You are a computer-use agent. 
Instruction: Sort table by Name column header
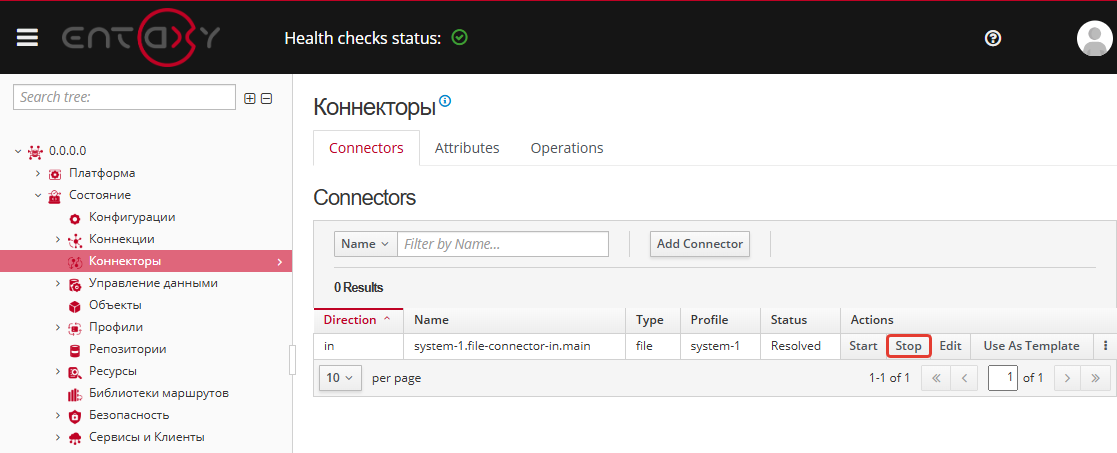514,321
